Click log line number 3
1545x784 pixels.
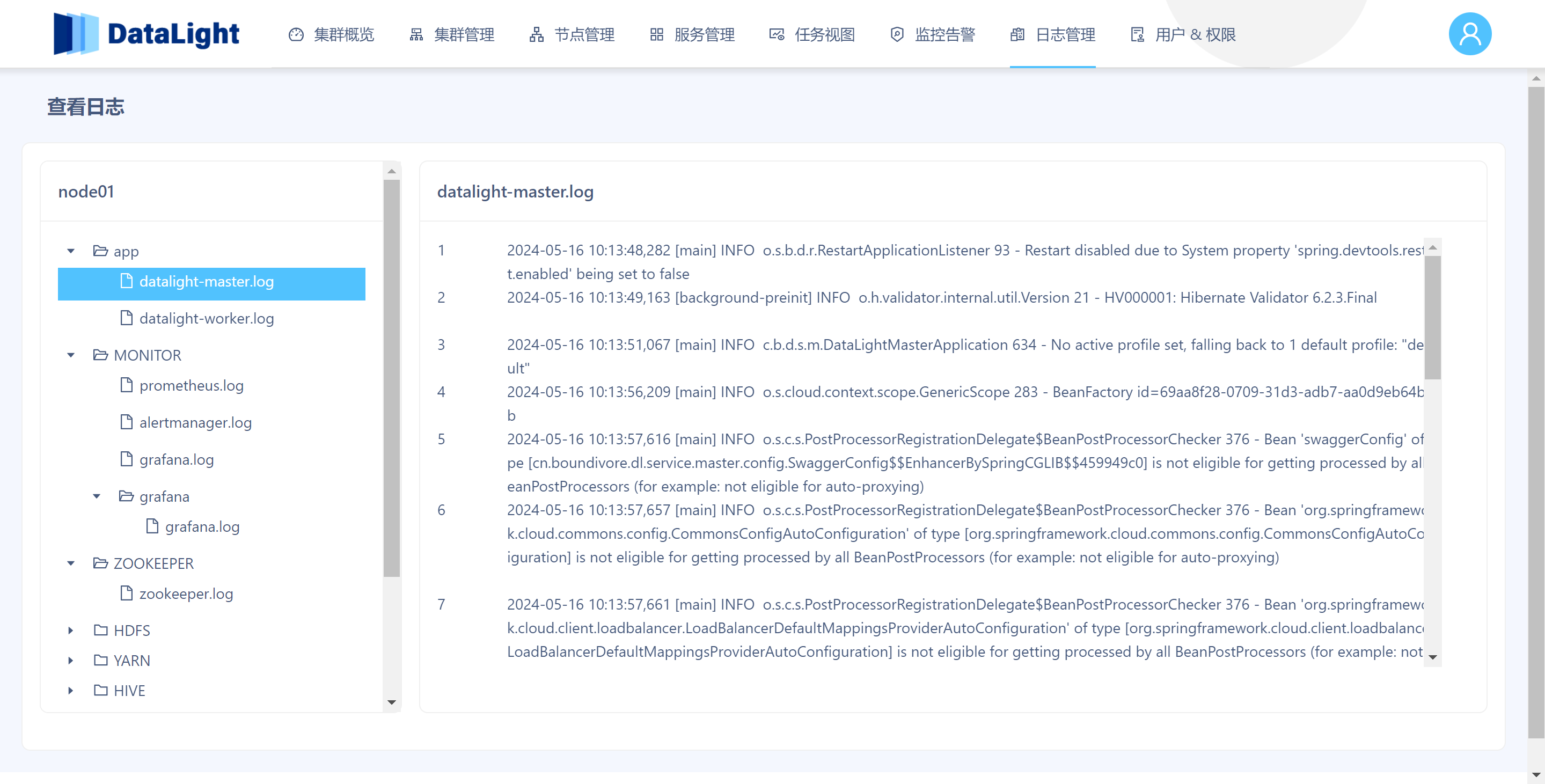[441, 345]
